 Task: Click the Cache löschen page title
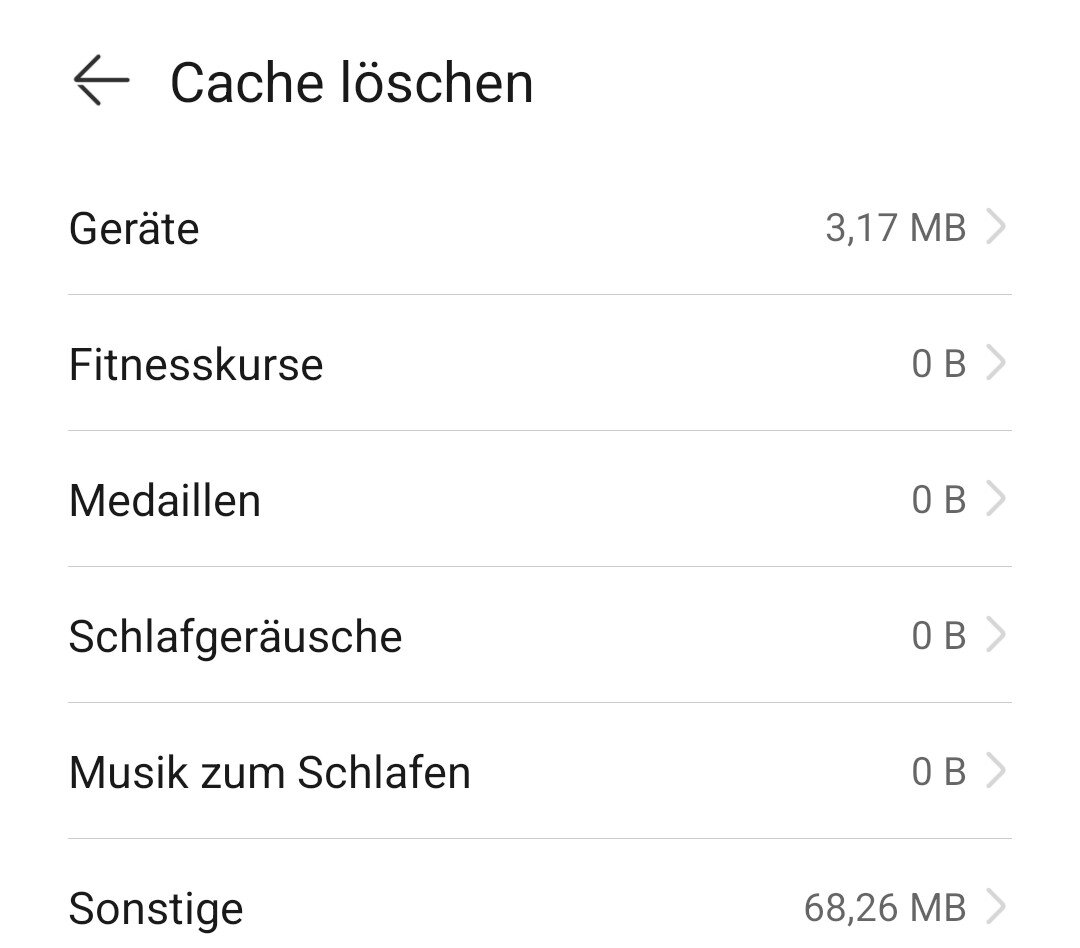click(352, 83)
